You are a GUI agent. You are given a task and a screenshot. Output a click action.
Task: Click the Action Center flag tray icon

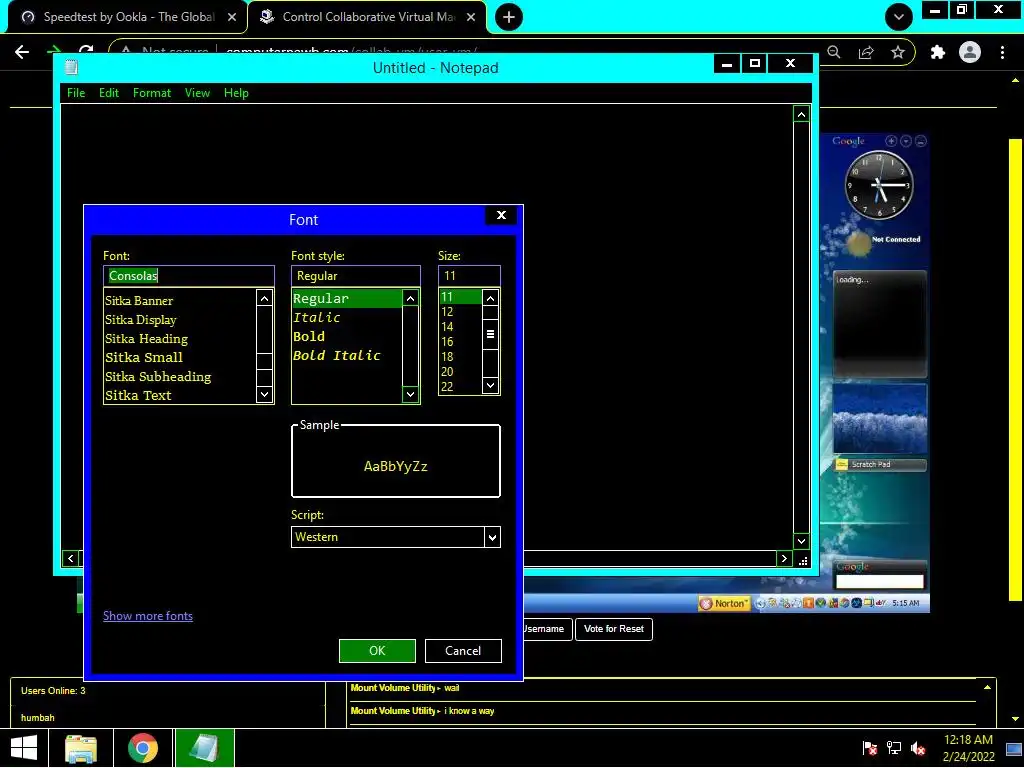click(x=870, y=748)
